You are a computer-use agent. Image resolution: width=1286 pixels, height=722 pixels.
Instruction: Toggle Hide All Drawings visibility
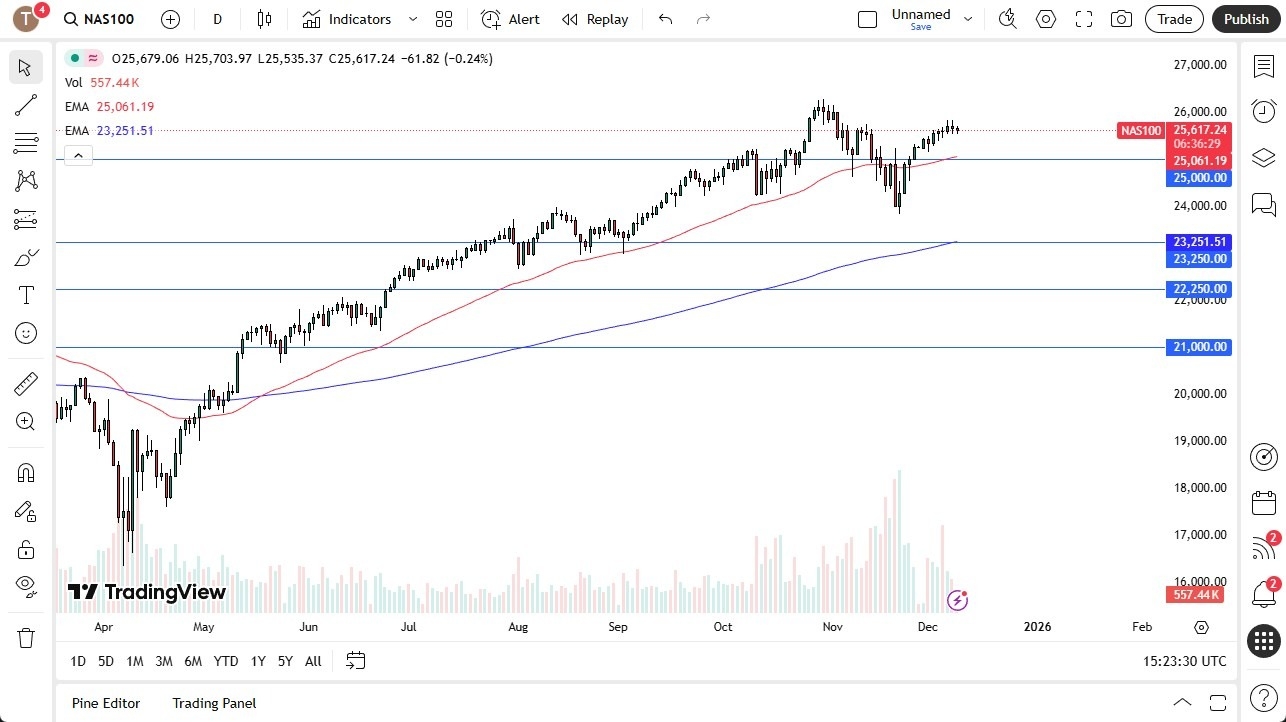[x=26, y=586]
